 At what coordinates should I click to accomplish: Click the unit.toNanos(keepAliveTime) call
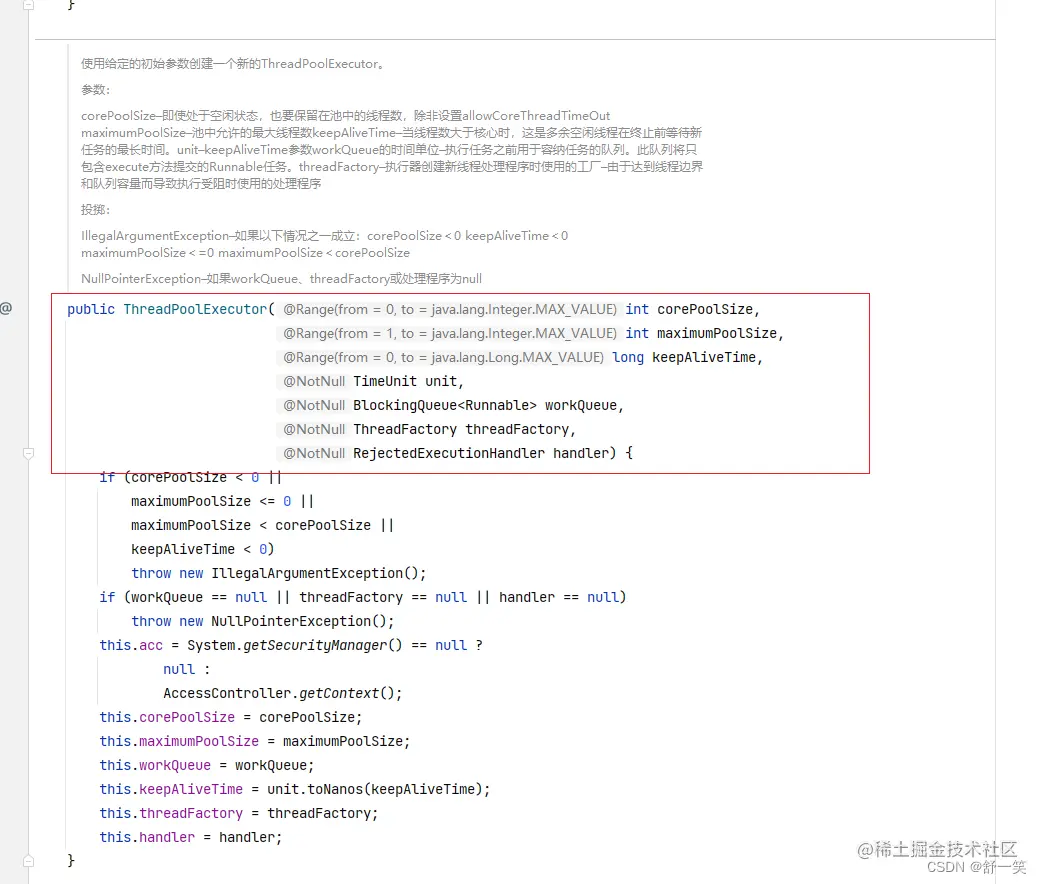375,789
